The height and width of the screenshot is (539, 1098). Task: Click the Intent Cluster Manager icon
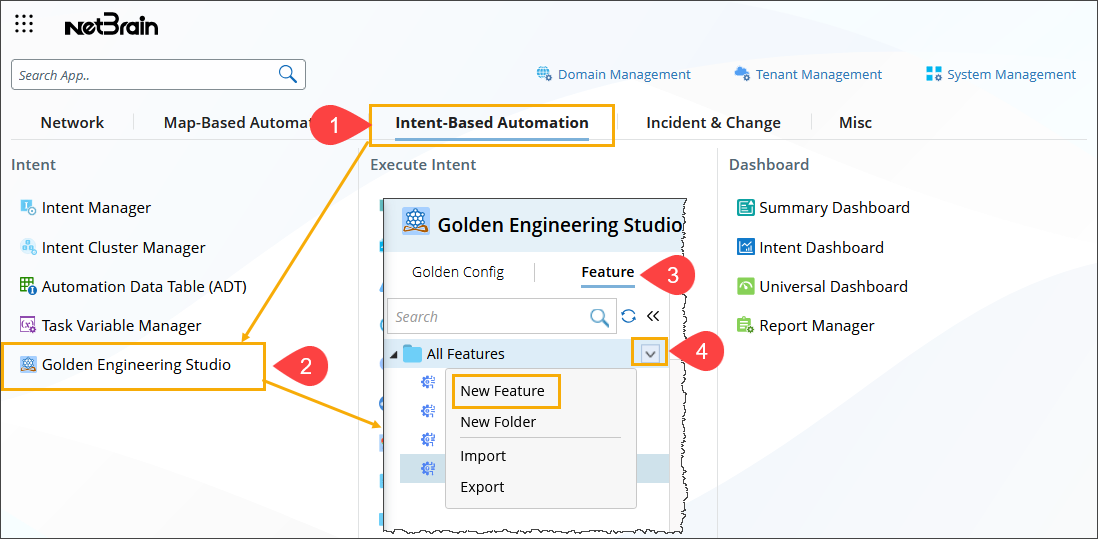point(28,247)
